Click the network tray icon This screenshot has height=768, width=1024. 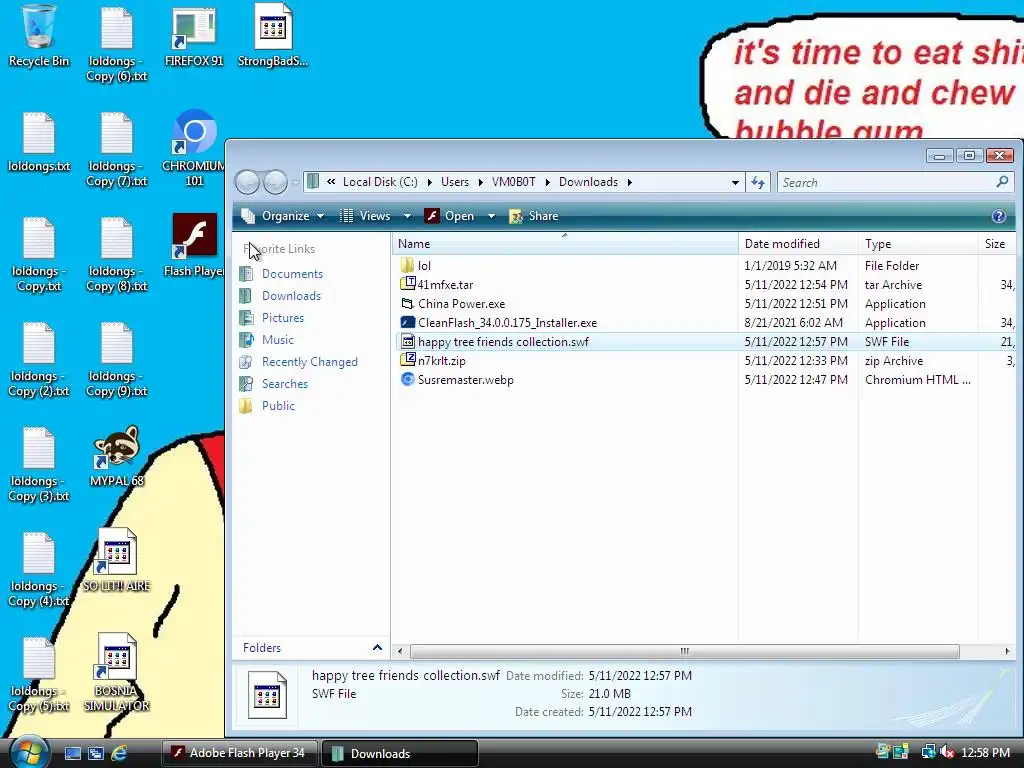click(927, 752)
